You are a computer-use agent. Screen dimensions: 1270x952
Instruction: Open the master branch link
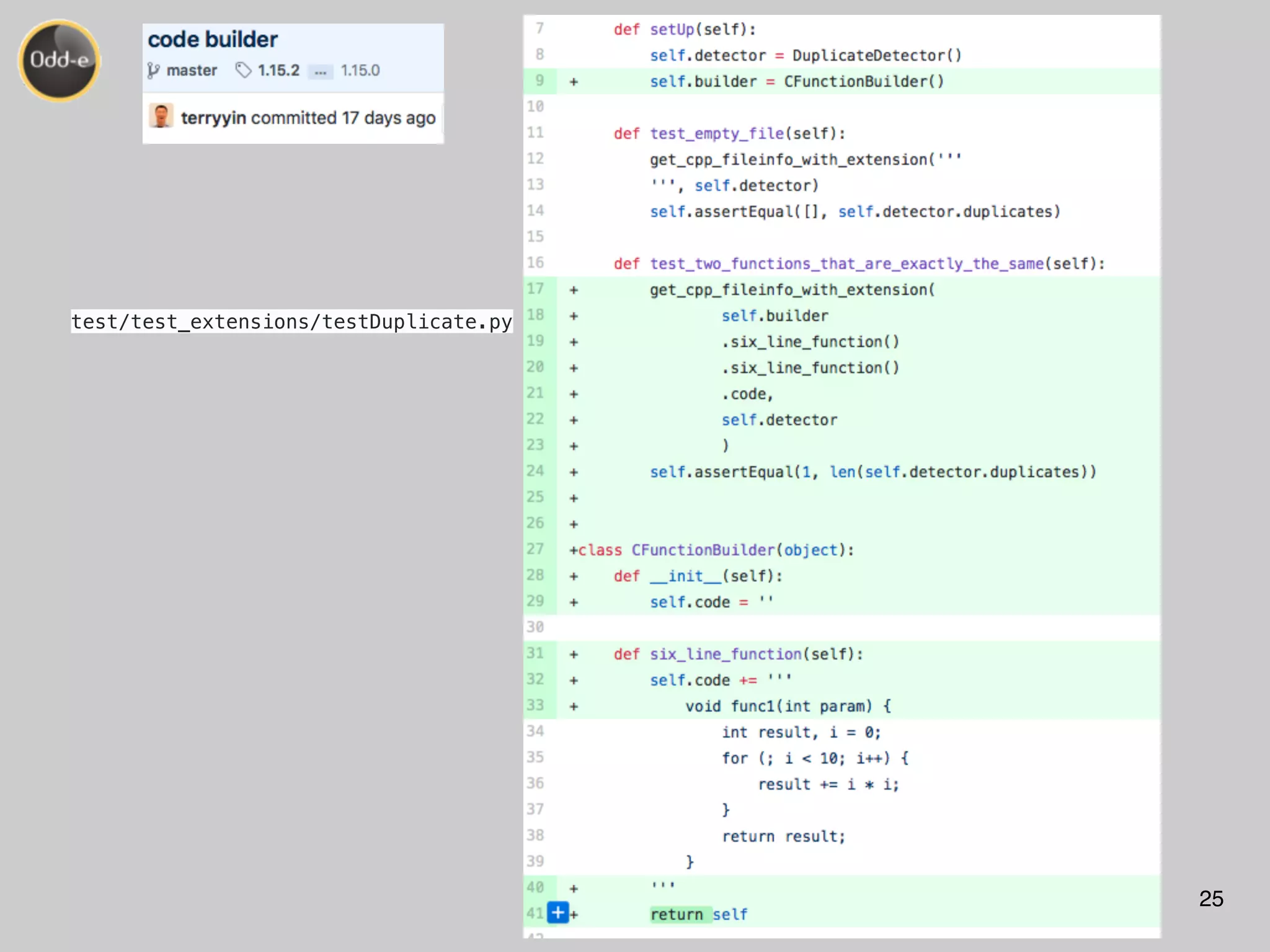(192, 71)
